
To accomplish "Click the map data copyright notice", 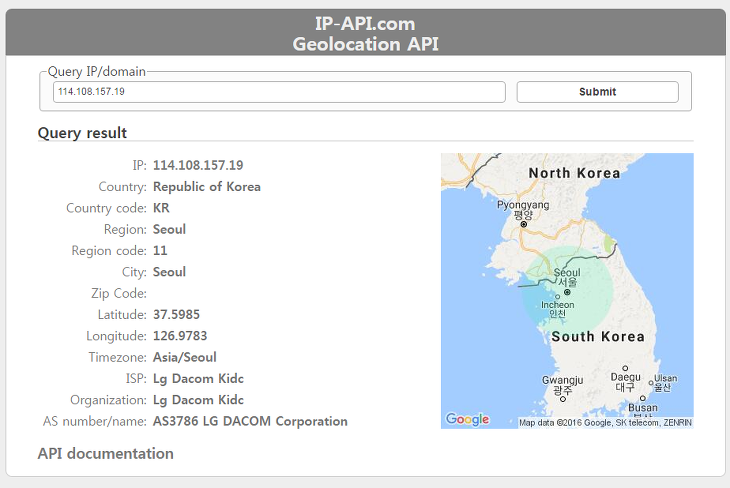I will pyautogui.click(x=605, y=423).
